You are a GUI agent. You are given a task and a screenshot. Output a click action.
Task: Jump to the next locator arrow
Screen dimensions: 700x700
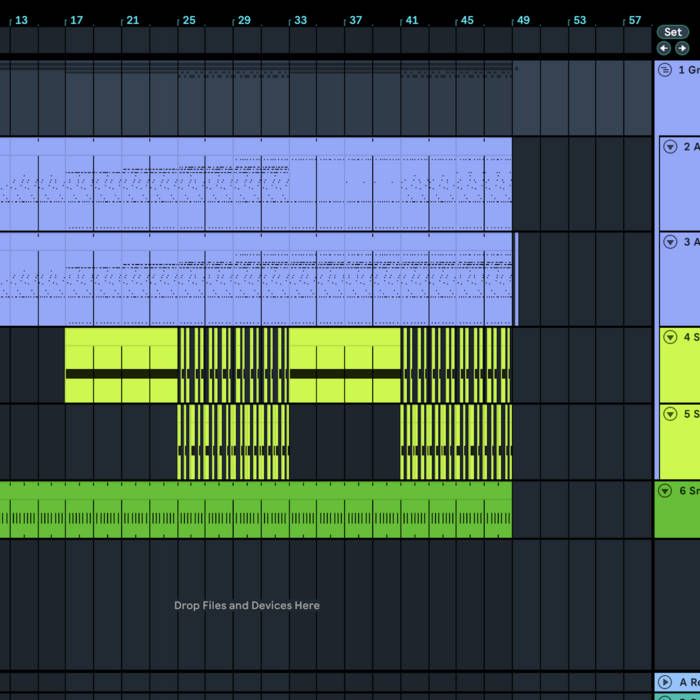pyautogui.click(x=682, y=48)
